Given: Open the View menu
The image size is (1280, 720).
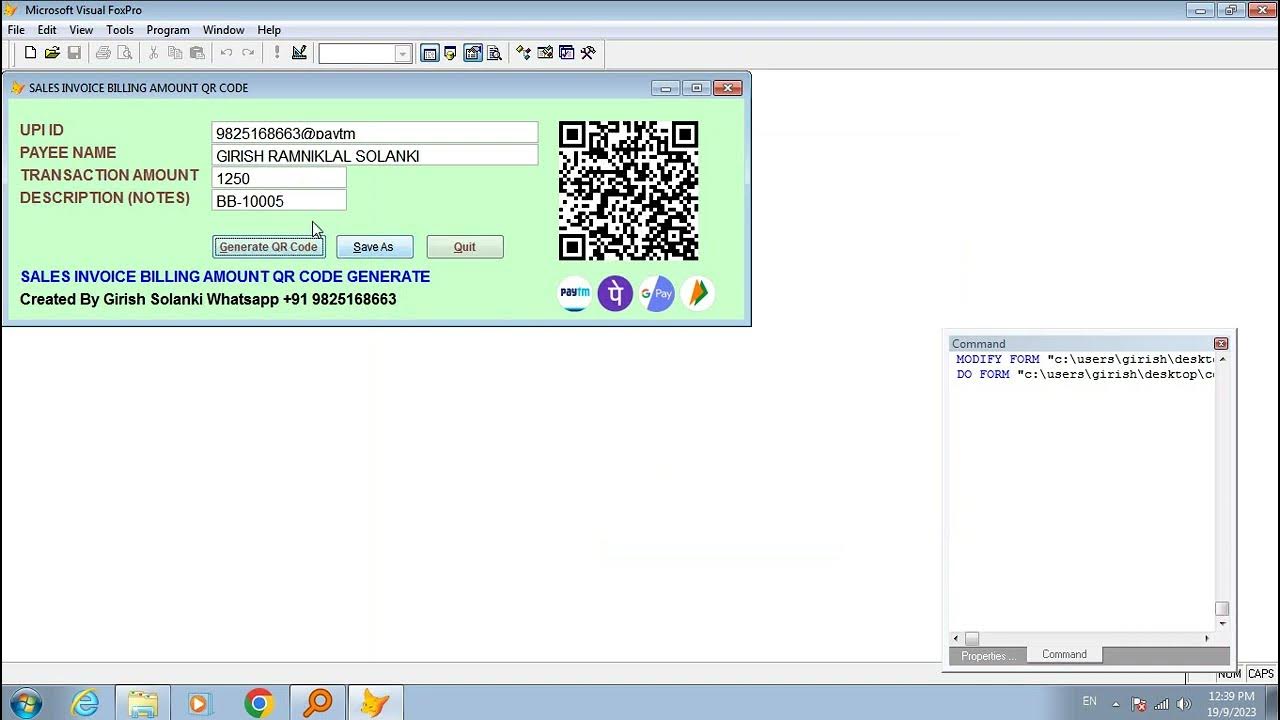Looking at the screenshot, I should tap(81, 30).
